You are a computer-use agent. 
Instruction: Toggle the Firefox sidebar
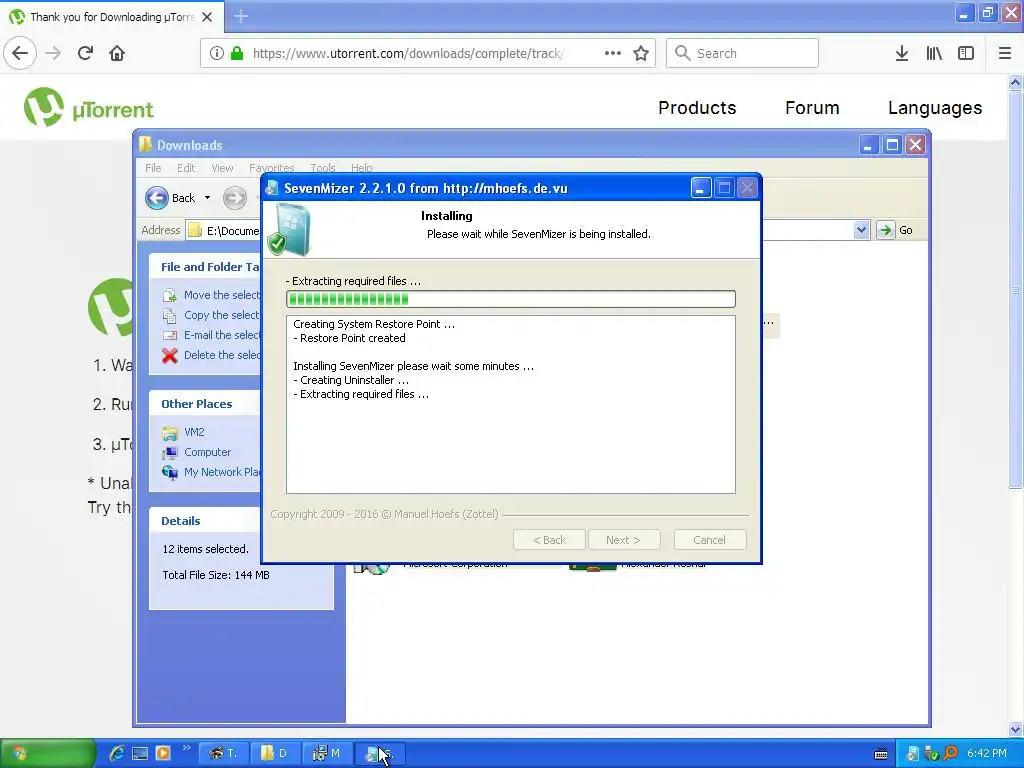point(966,53)
